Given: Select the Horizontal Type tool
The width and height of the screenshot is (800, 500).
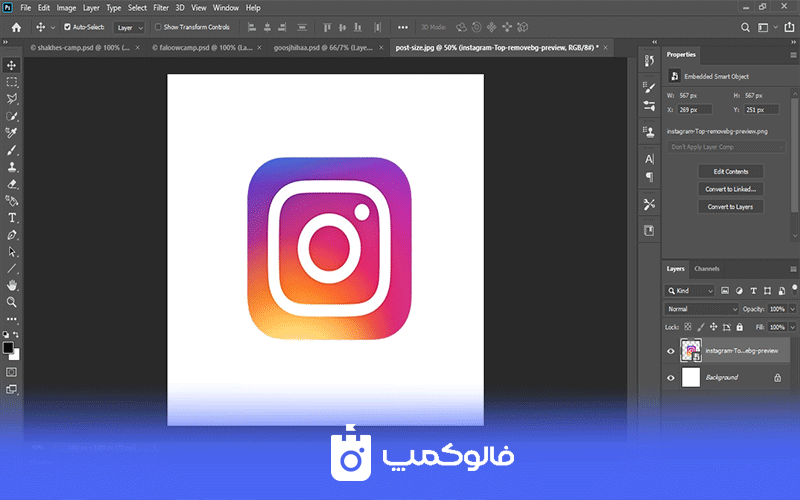Looking at the screenshot, I should 11,218.
